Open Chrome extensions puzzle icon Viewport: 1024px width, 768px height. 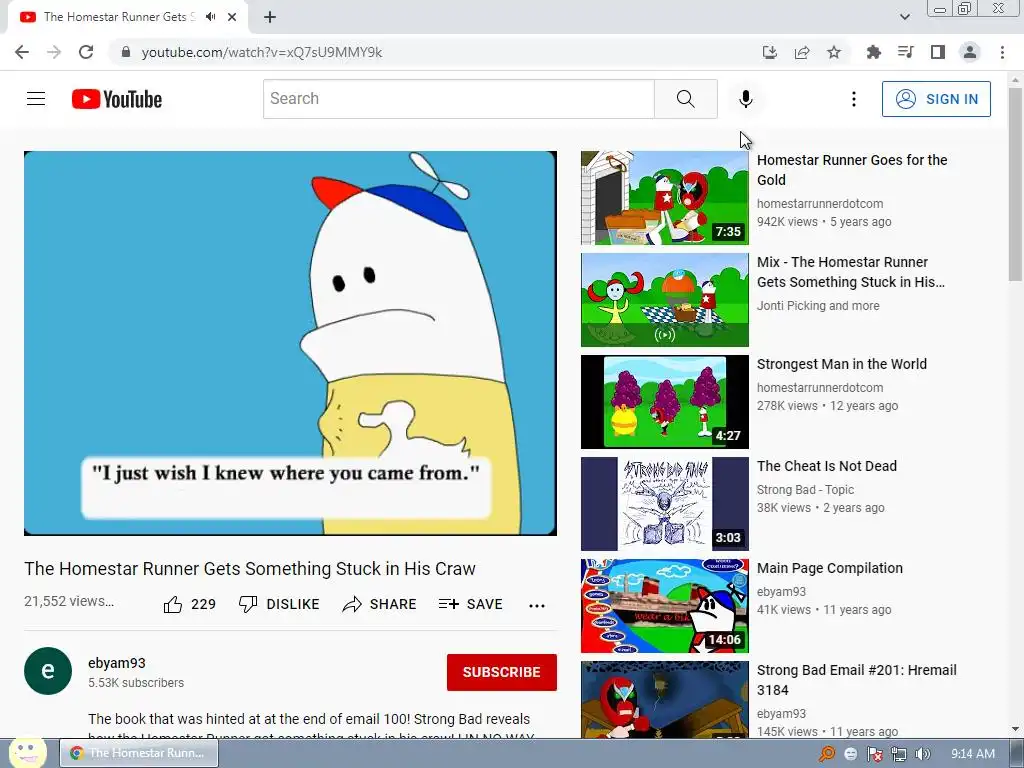tap(873, 52)
